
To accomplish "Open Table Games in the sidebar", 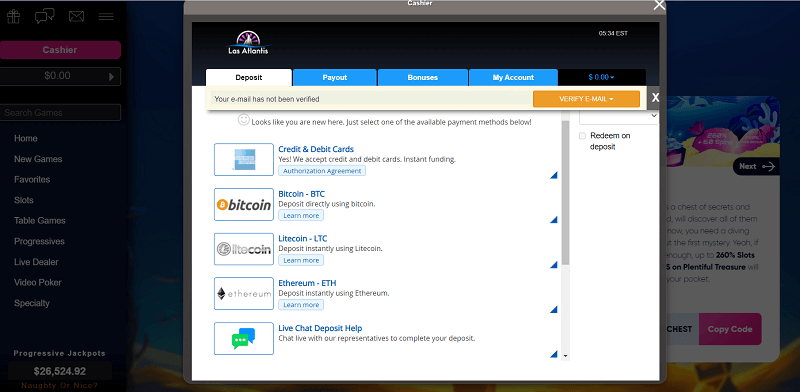I will click(x=40, y=220).
